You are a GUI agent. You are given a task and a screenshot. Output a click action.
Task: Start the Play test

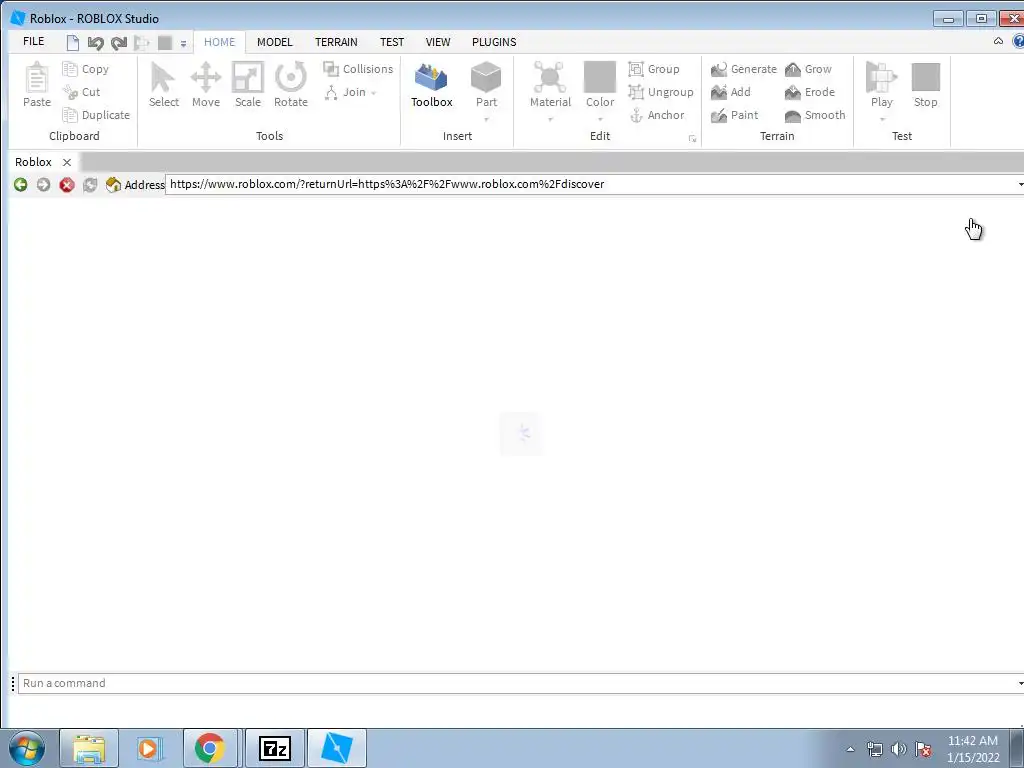882,84
